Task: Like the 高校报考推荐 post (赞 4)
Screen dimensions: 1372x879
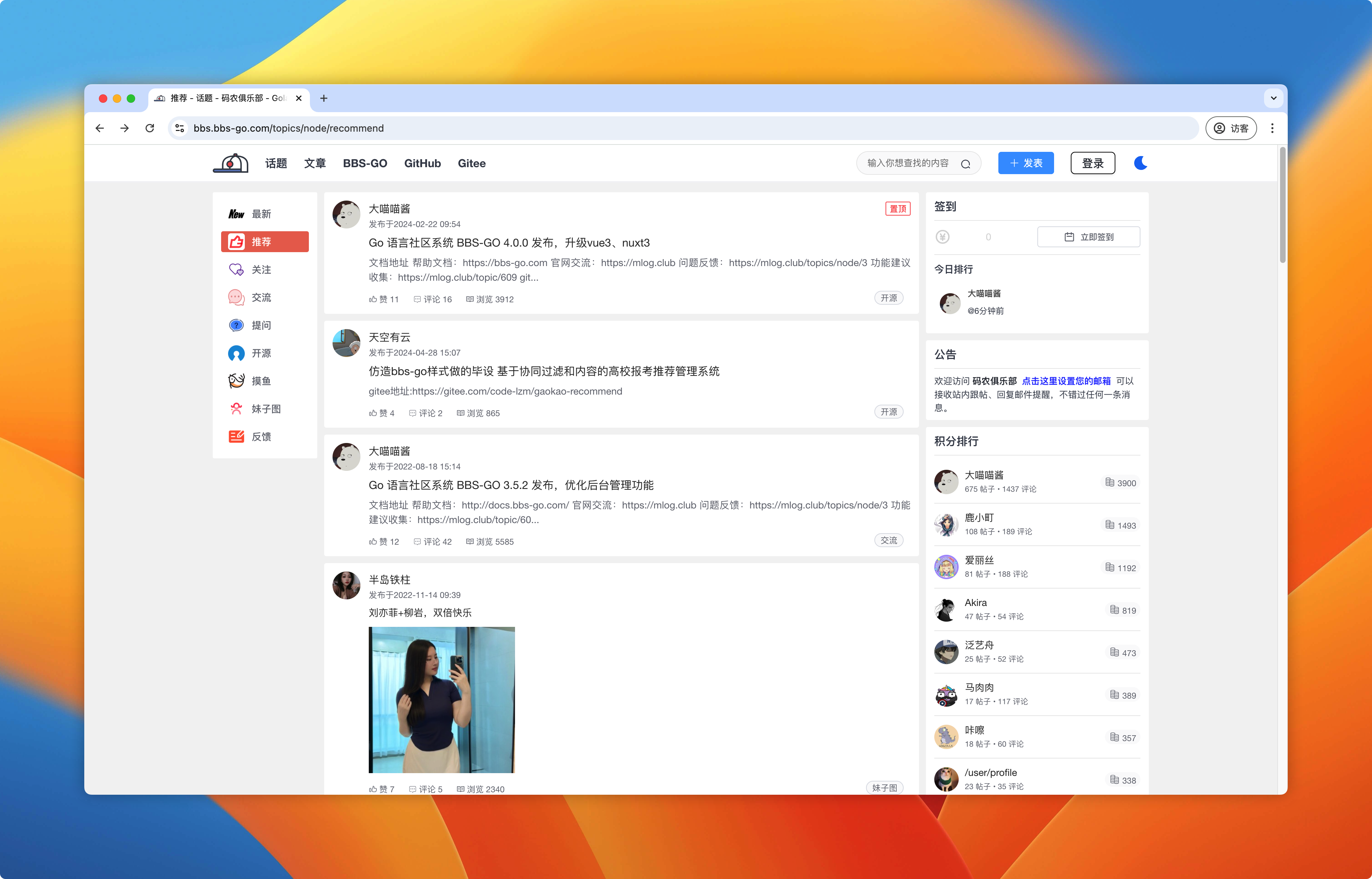Action: [381, 413]
